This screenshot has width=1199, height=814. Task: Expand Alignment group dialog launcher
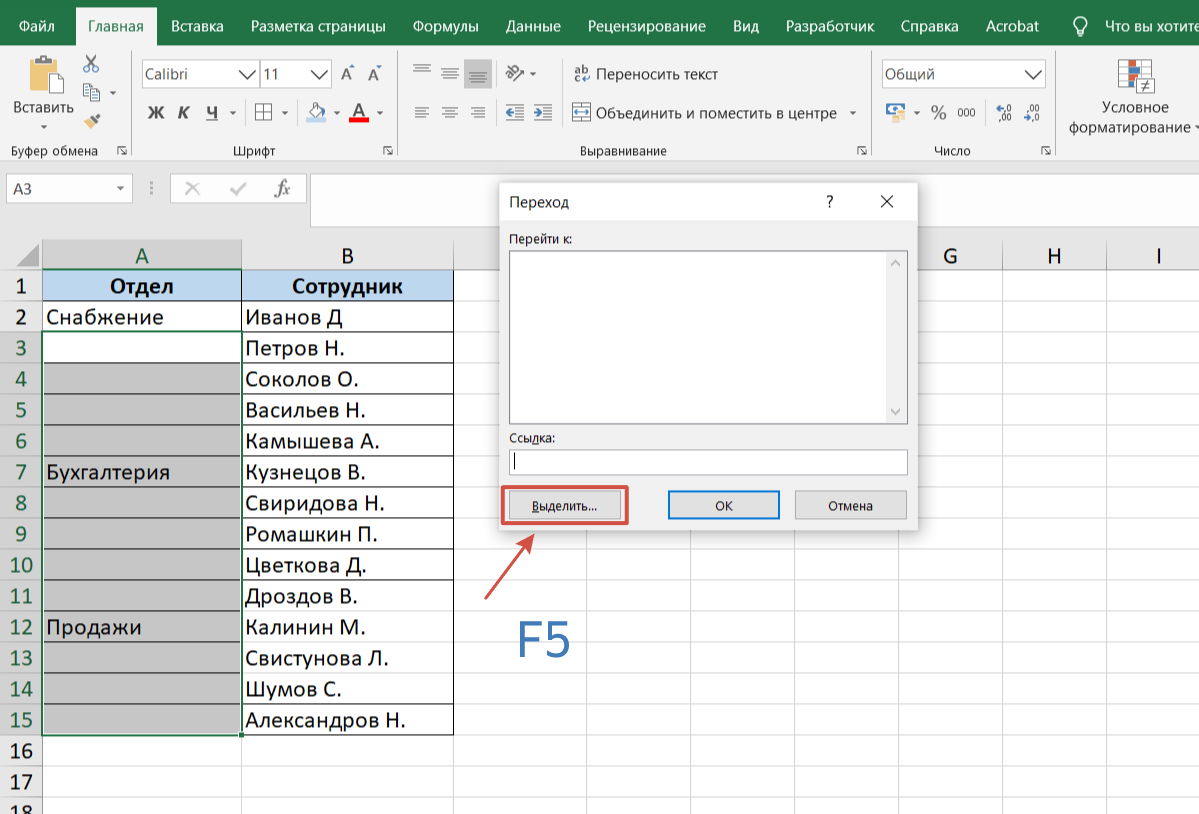pyautogui.click(x=862, y=151)
